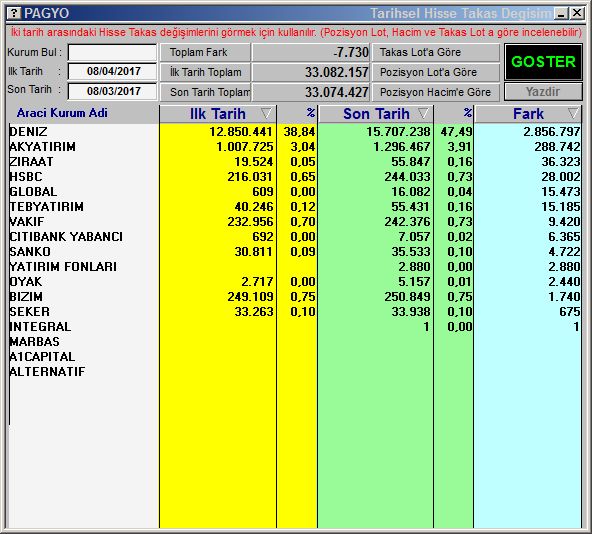
Task: Select the CITIBANK YABANCI row
Action: (x=295, y=236)
